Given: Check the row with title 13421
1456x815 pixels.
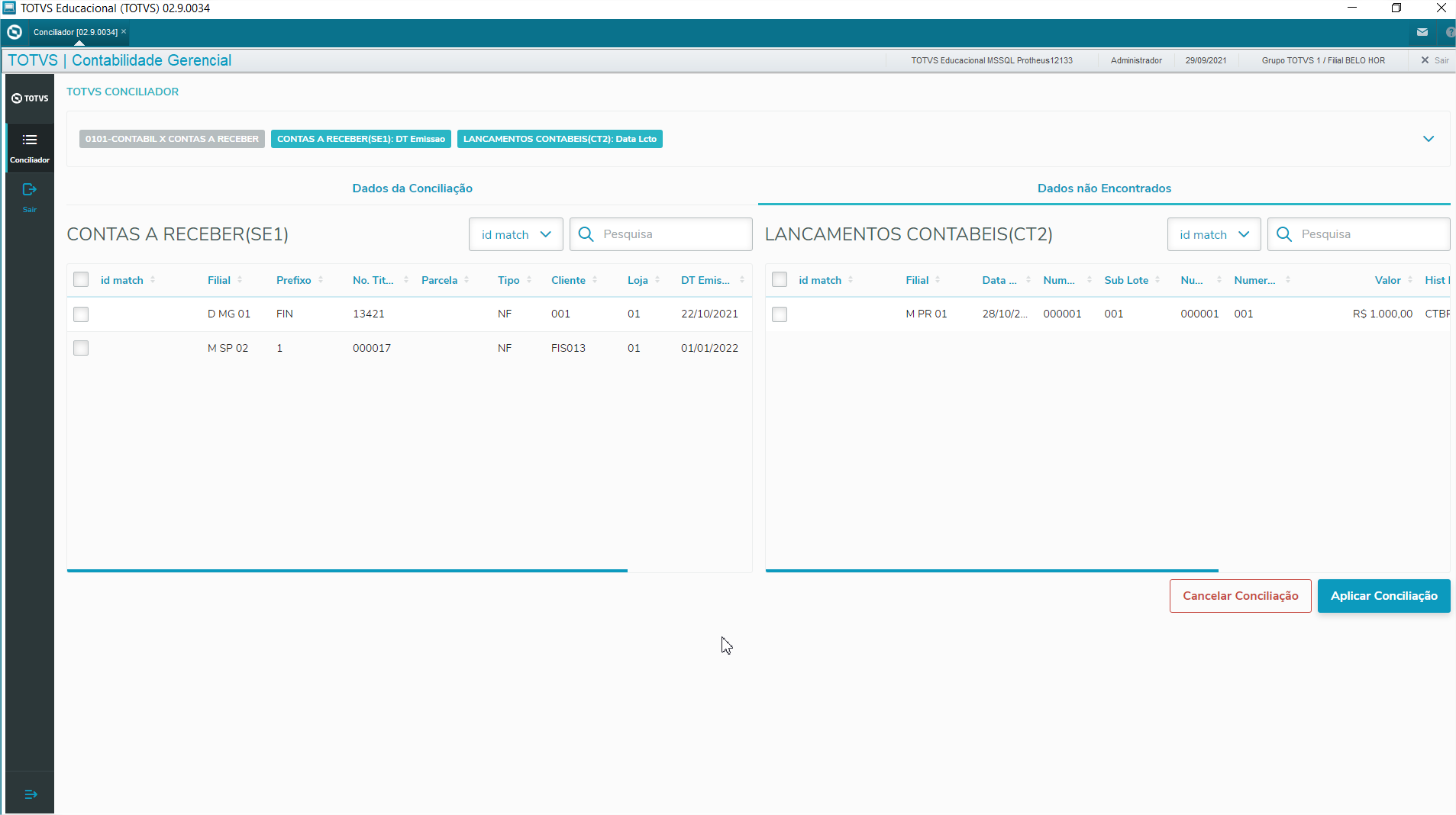Looking at the screenshot, I should tap(81, 314).
